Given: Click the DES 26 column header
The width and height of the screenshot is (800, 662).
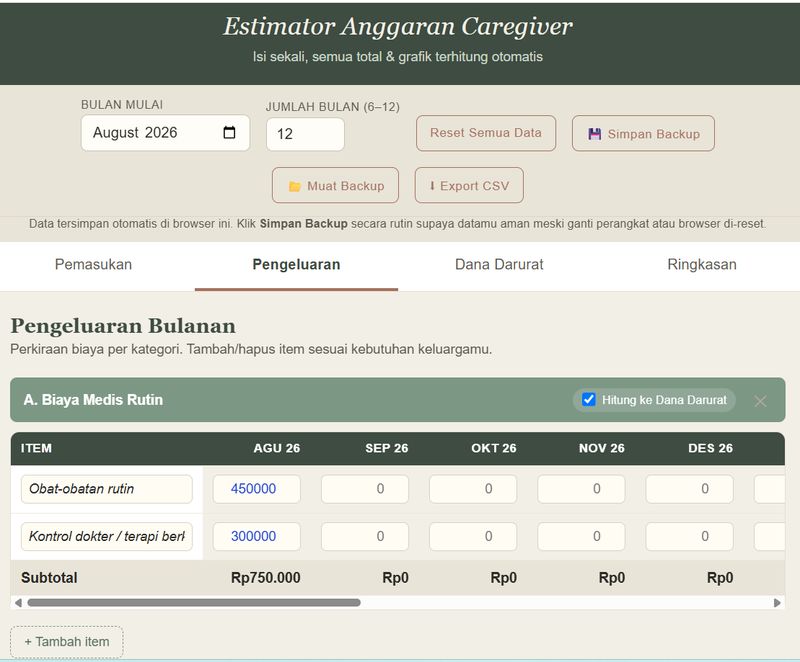Looking at the screenshot, I should 710,448.
